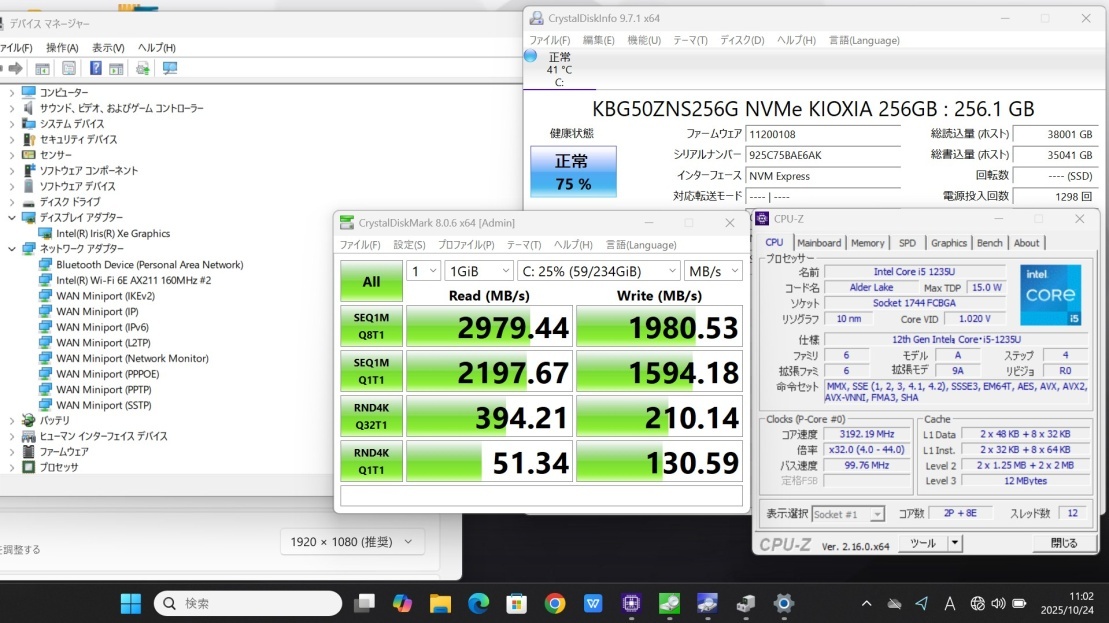1109x623 pixels.
Task: Open the C: drive selection dropdown
Action: pos(598,271)
